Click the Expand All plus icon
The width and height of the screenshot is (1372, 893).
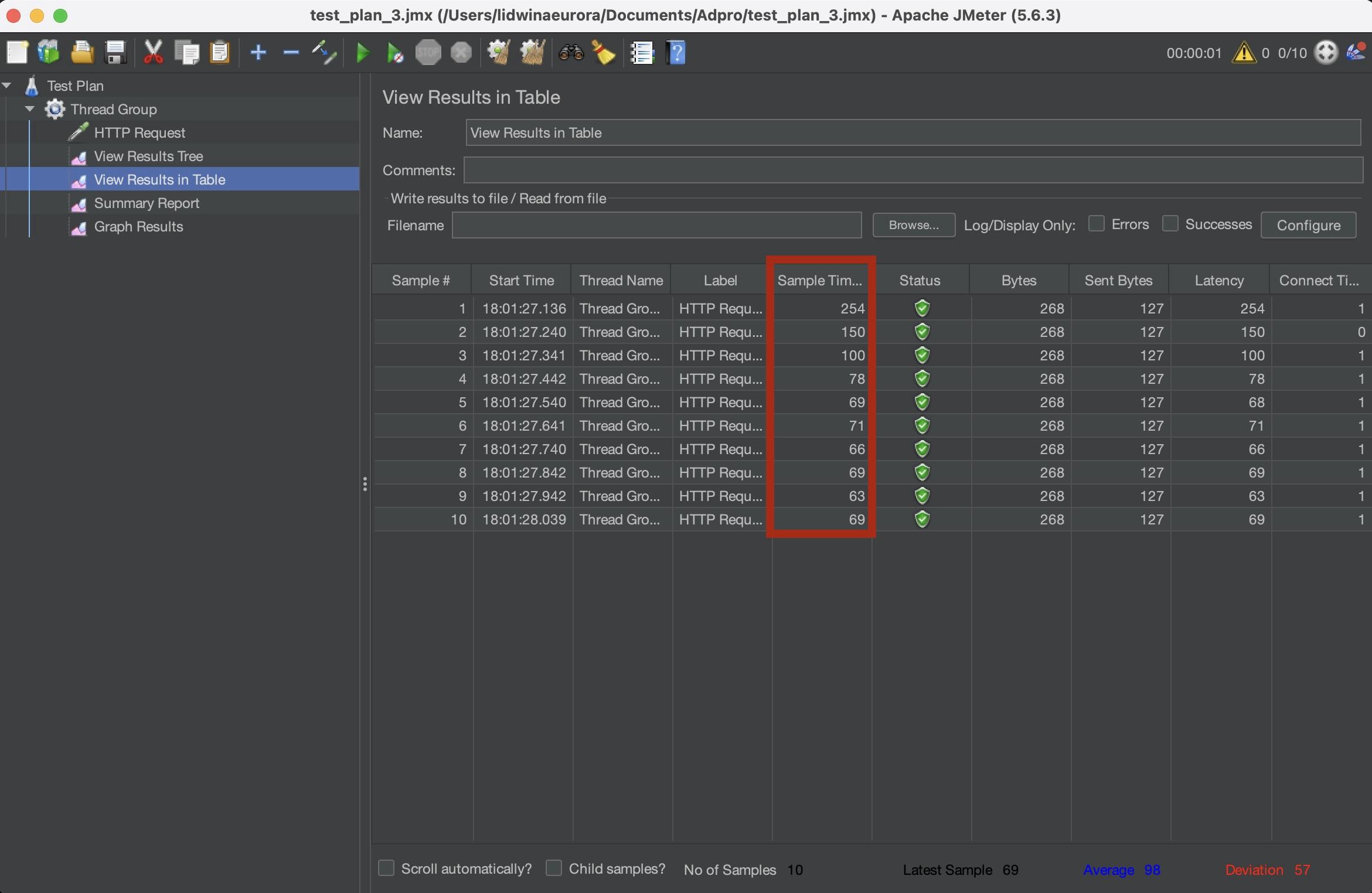258,53
